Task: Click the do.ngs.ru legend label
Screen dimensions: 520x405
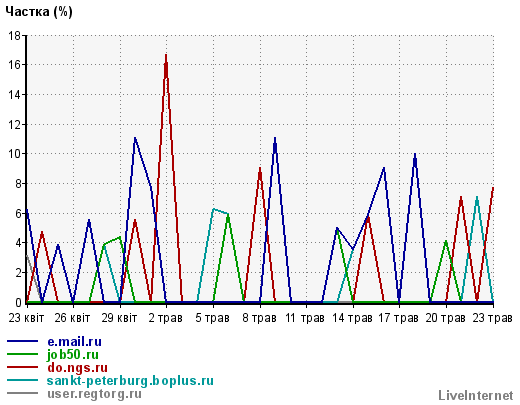Action: click(x=77, y=368)
